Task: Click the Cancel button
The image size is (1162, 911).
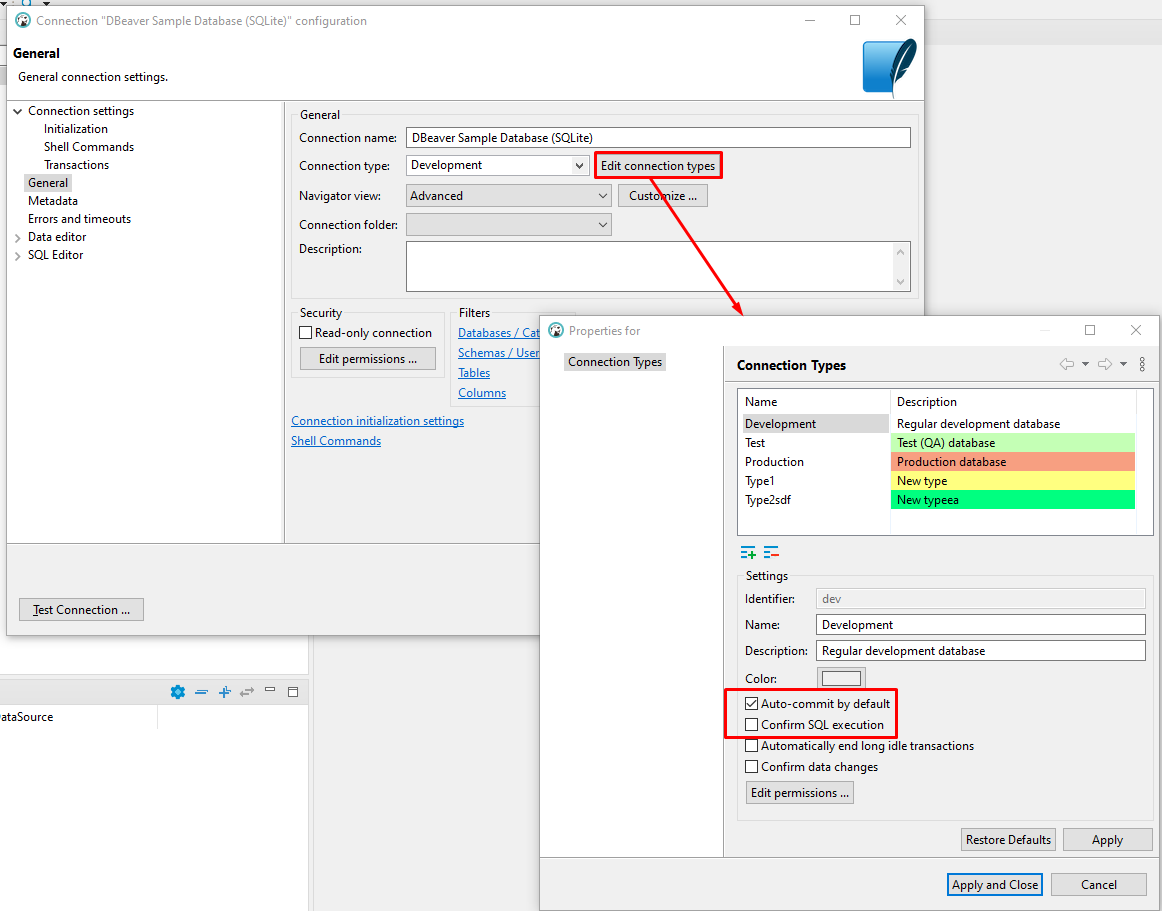Action: point(1098,884)
